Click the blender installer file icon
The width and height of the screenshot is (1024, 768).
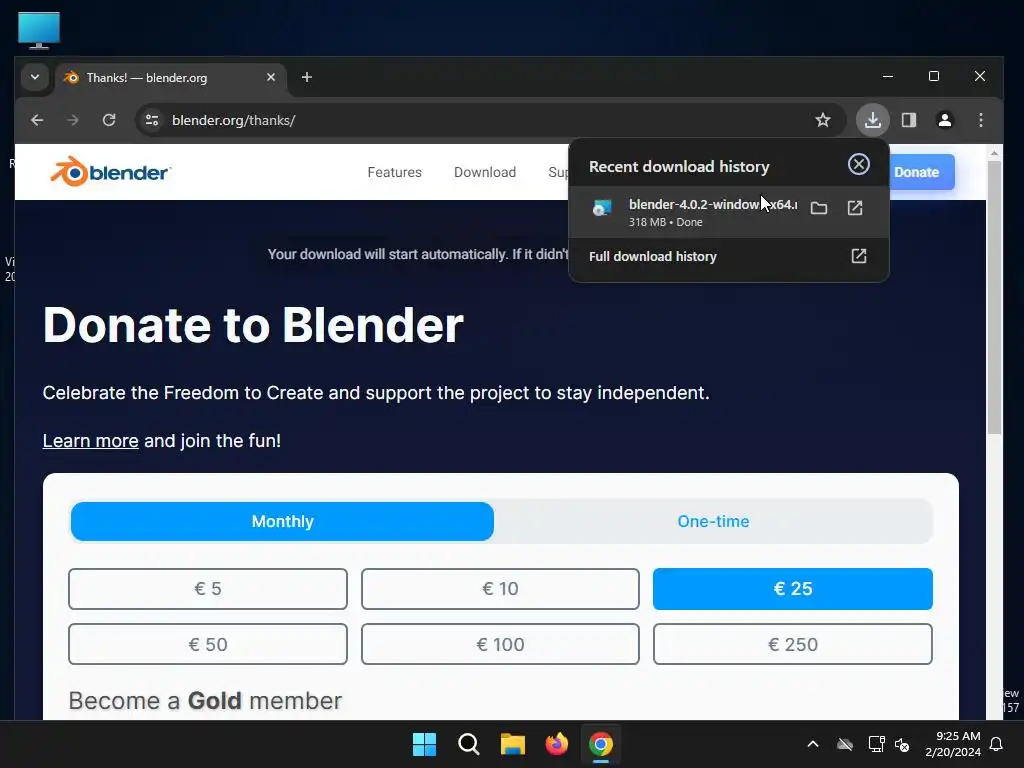(x=601, y=208)
